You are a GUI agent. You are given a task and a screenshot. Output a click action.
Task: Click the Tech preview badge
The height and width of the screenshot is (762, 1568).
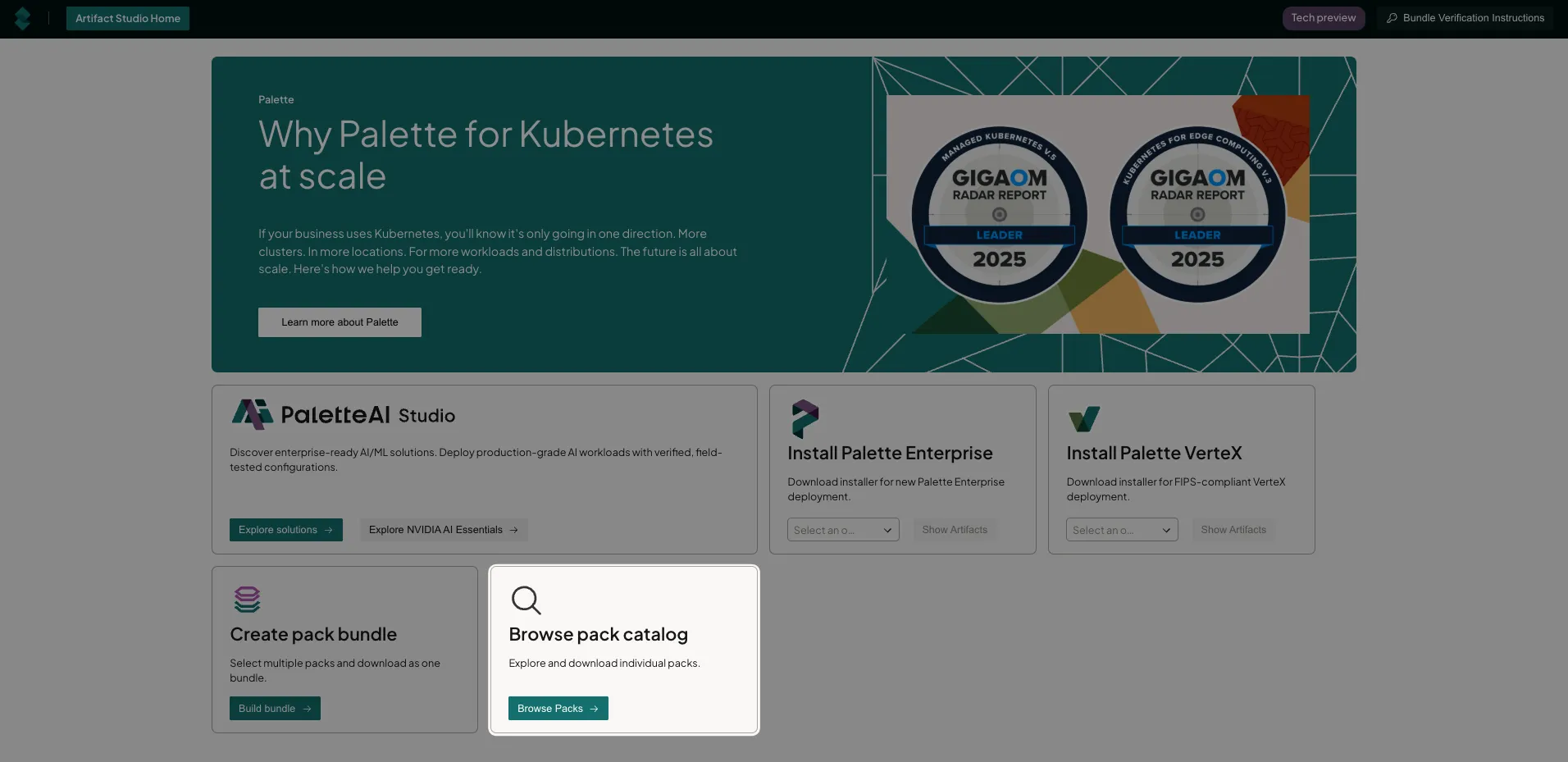coord(1323,18)
